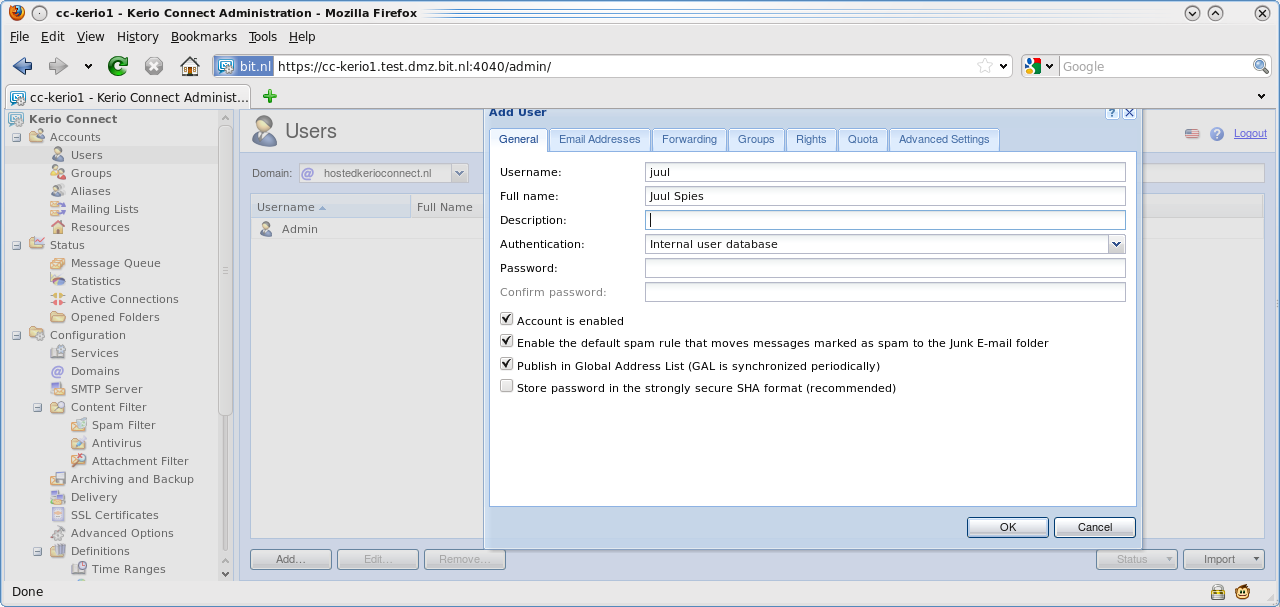The image size is (1280, 607).
Task: Open the Authentication dropdown
Action: [1117, 244]
